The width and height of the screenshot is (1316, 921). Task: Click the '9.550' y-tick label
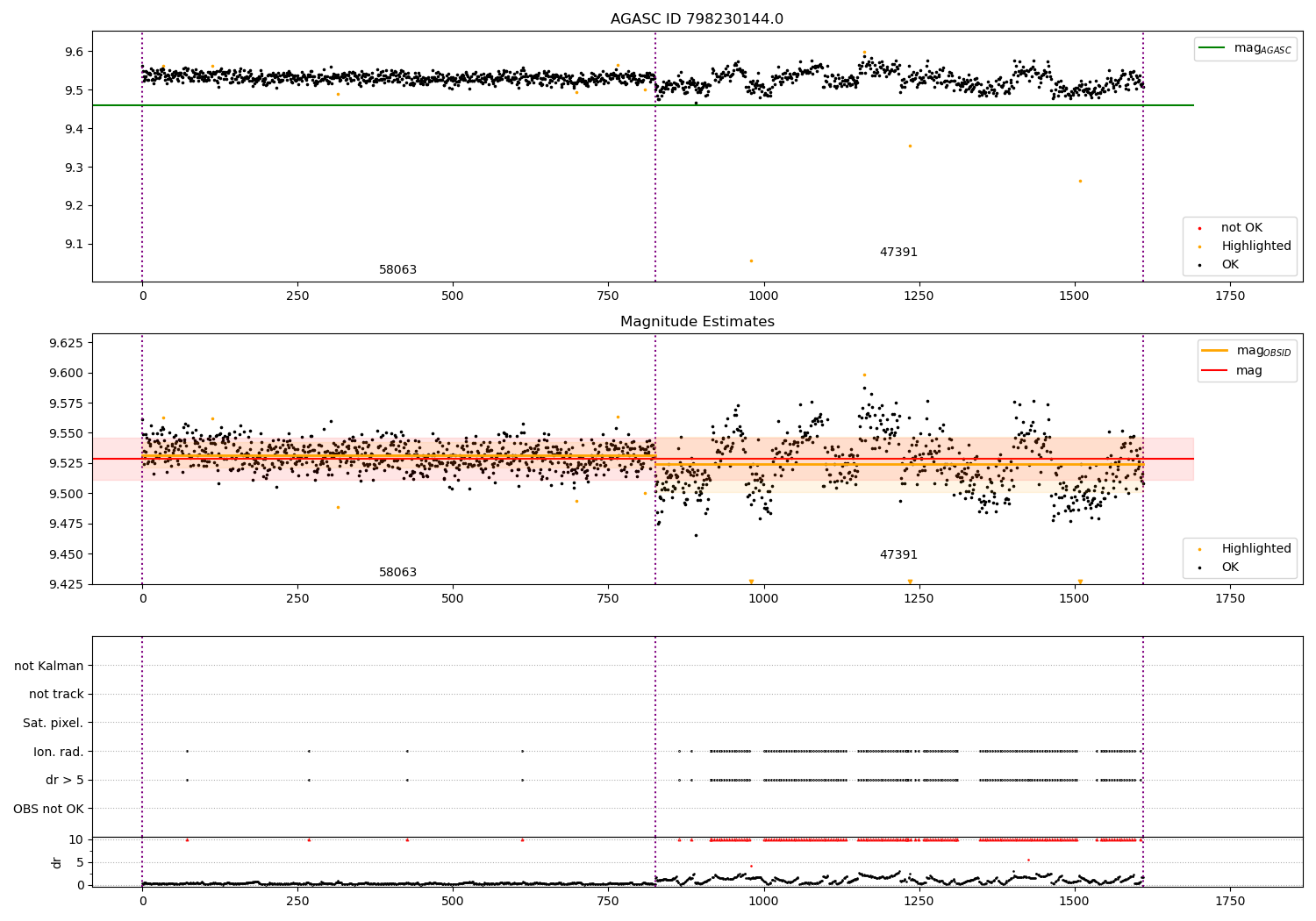(67, 433)
